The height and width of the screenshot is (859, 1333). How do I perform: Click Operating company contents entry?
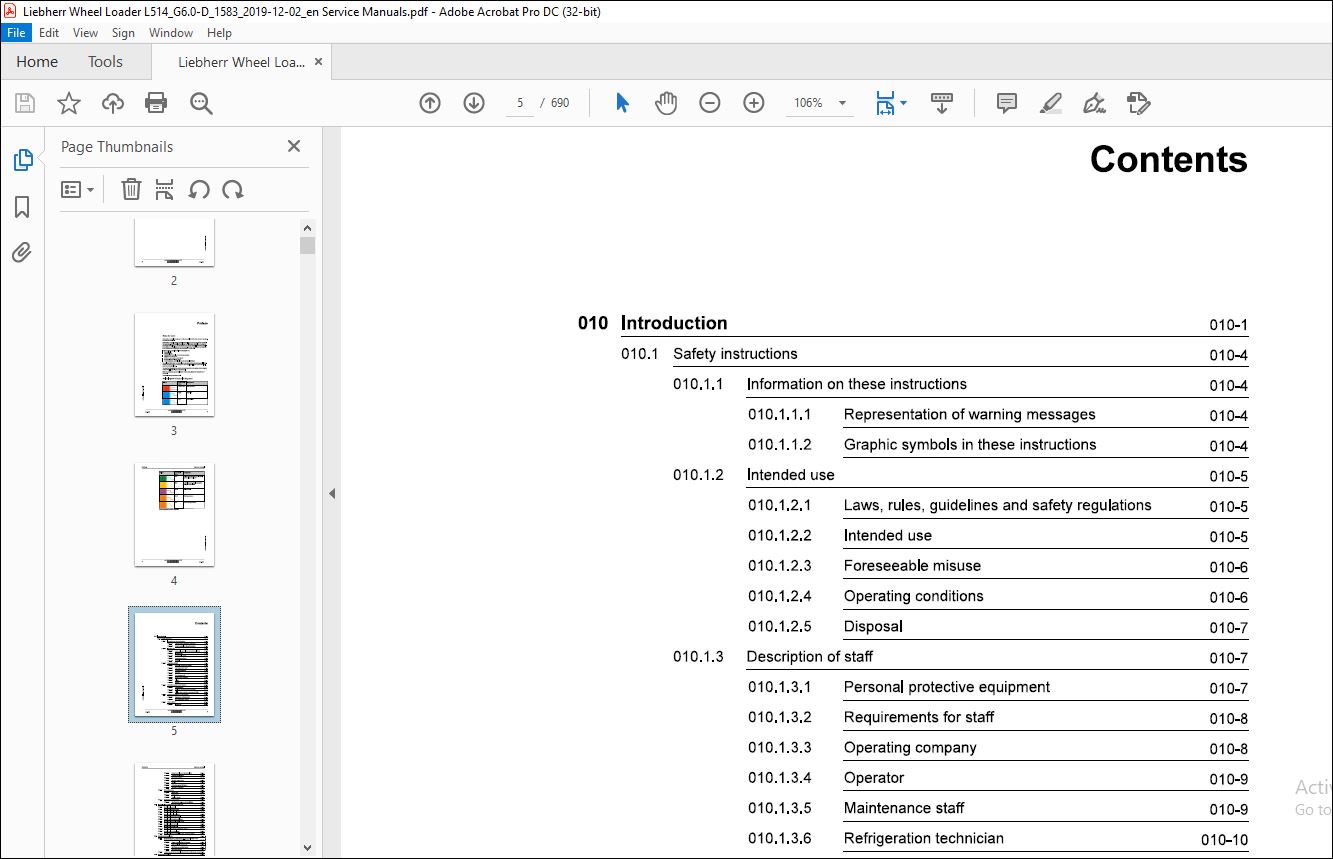coord(910,748)
